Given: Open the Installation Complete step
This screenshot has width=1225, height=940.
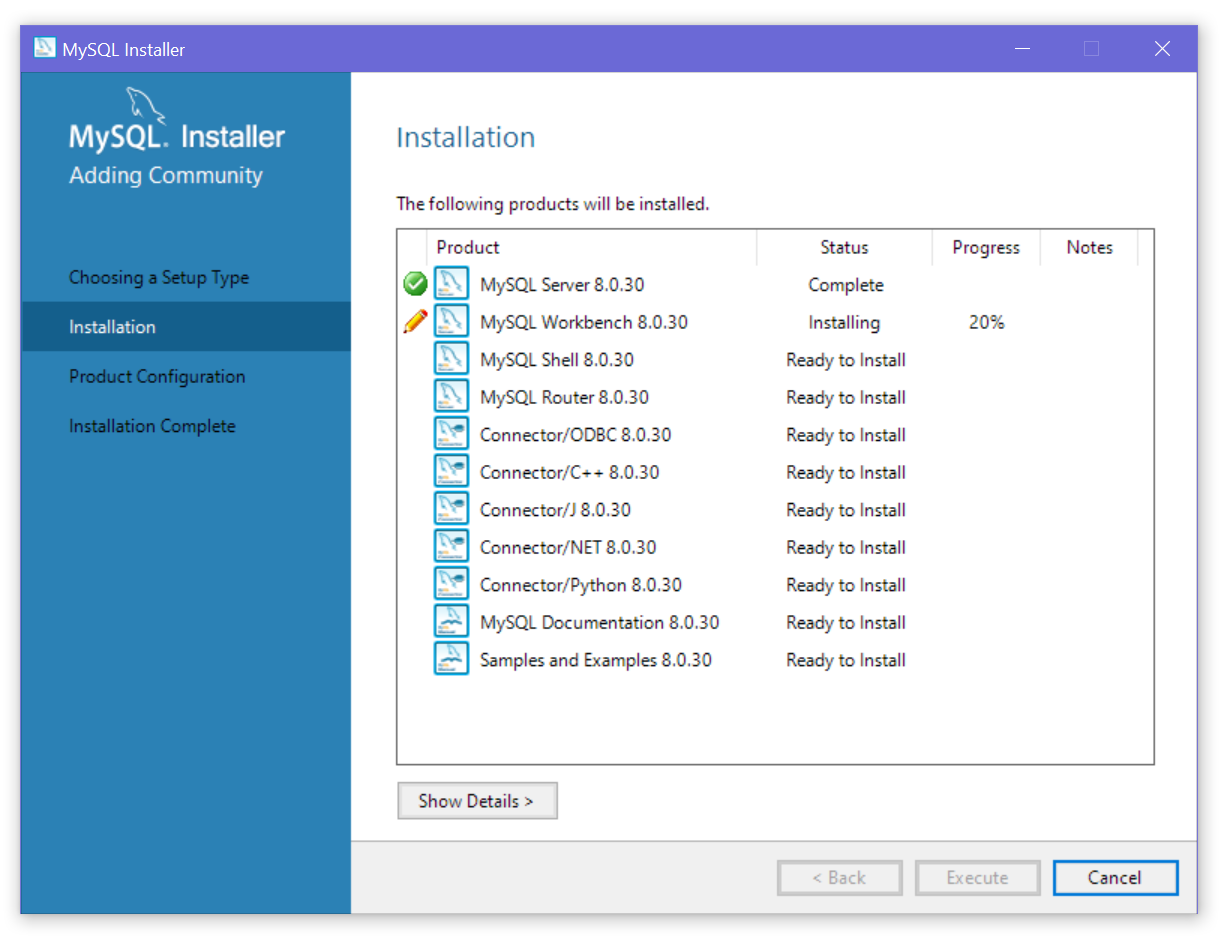Looking at the screenshot, I should coord(152,426).
